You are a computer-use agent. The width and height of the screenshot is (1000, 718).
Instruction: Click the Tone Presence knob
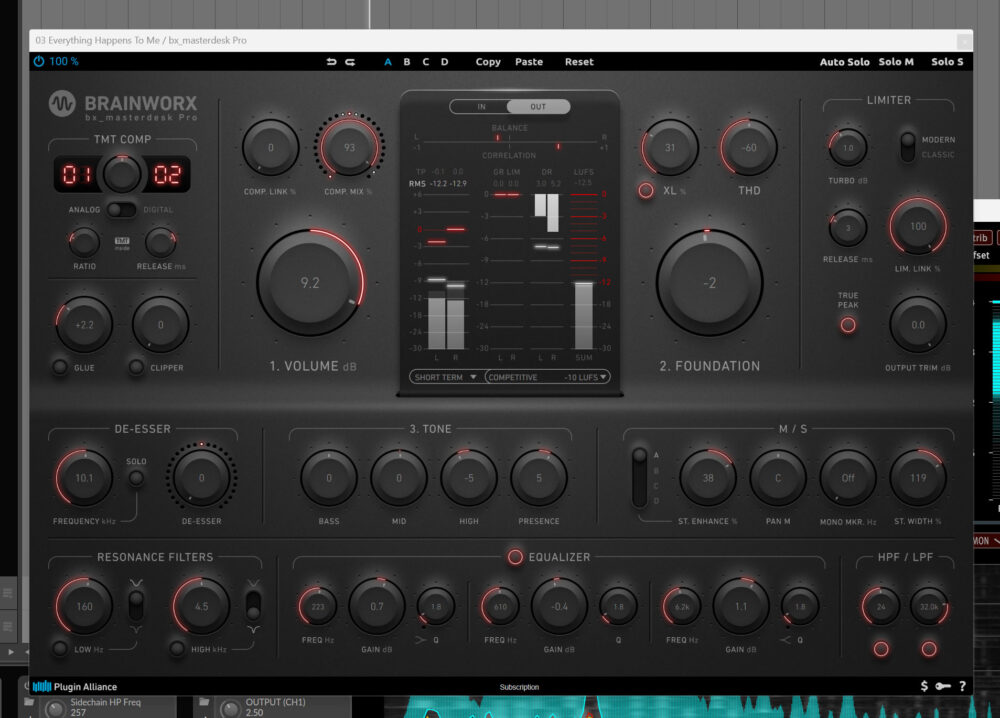pos(539,478)
